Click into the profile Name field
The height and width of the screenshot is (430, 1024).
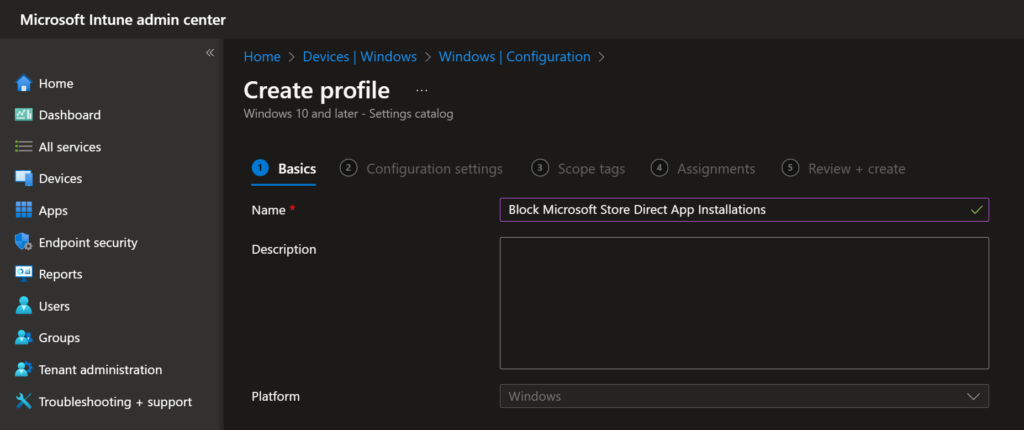[744, 210]
